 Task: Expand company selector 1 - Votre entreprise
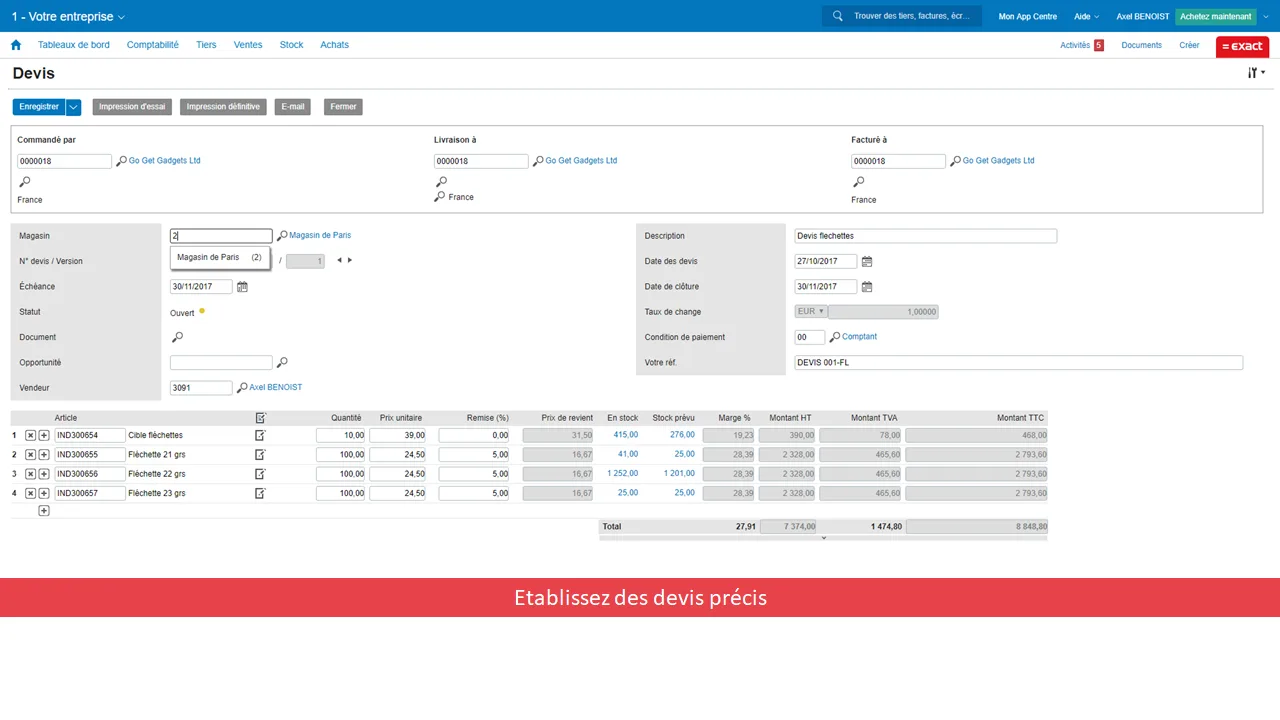68,17
